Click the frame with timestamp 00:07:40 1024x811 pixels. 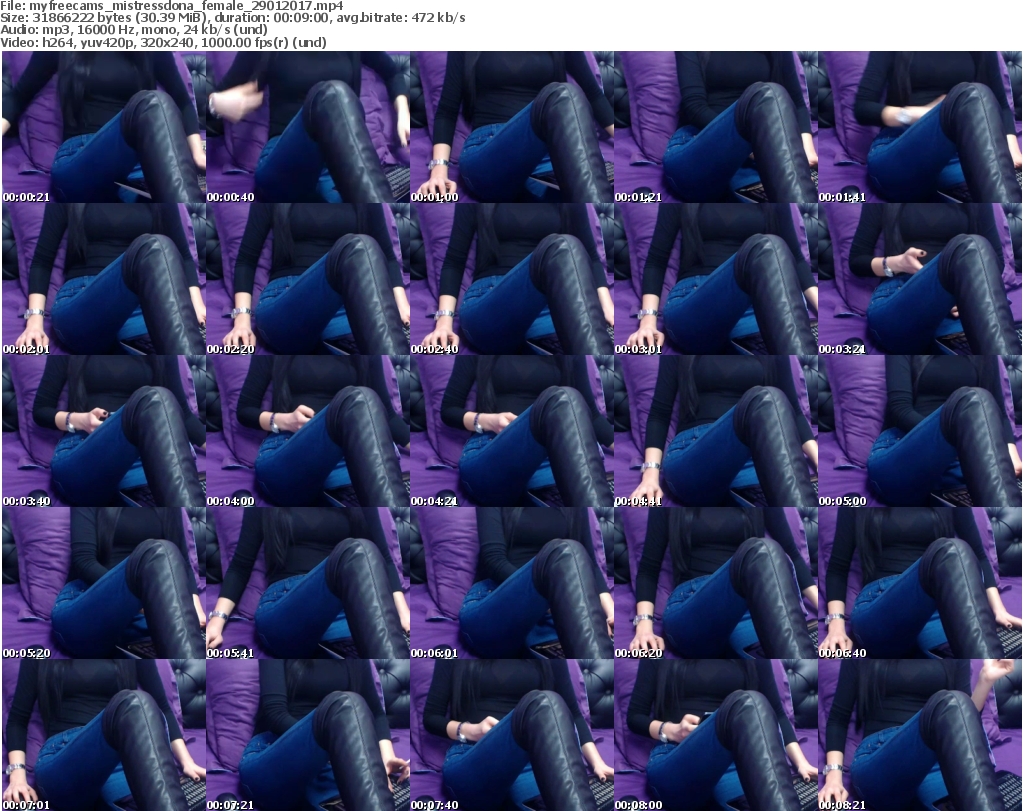point(511,735)
